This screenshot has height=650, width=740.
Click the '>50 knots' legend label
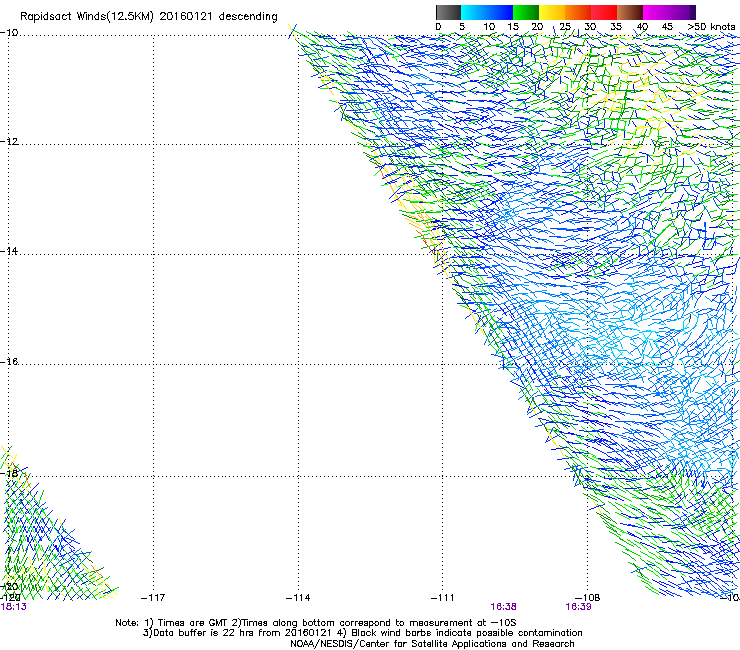711,27
